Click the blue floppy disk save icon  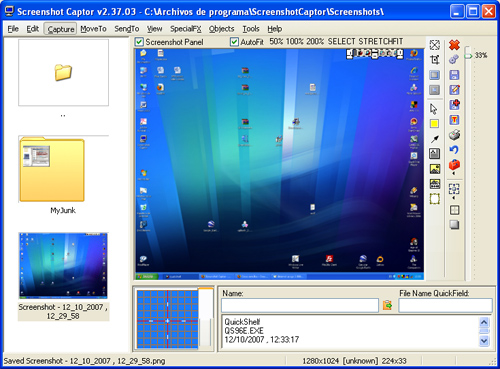[x=454, y=75]
